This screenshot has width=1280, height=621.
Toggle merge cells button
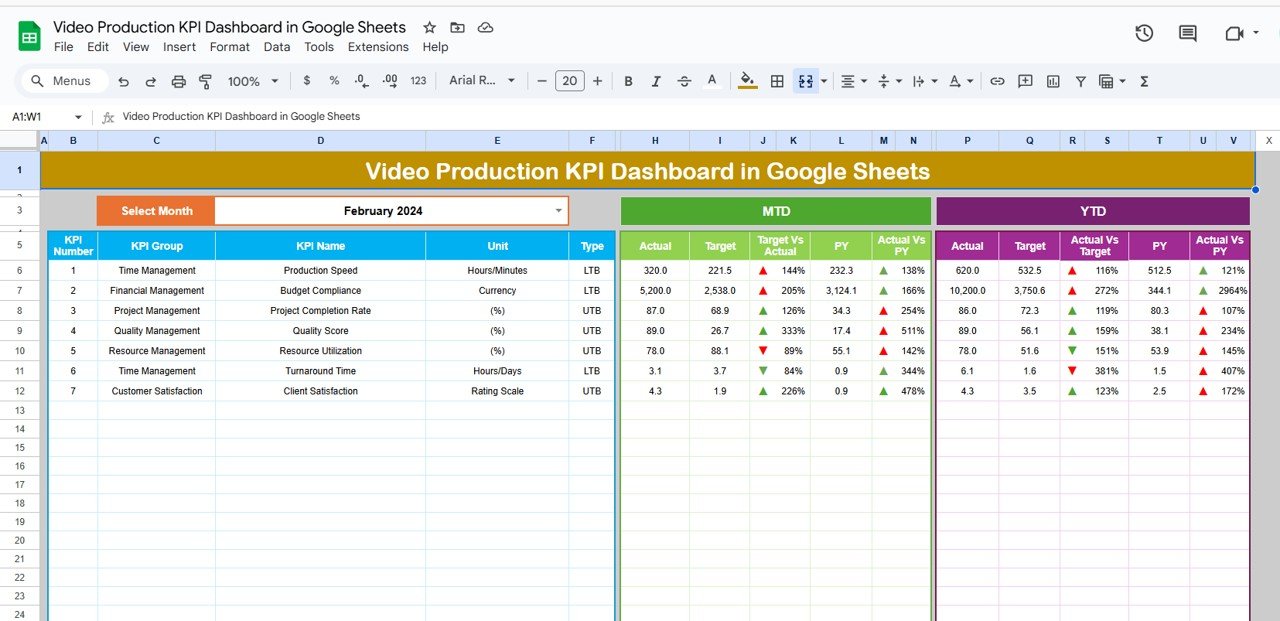[x=805, y=81]
